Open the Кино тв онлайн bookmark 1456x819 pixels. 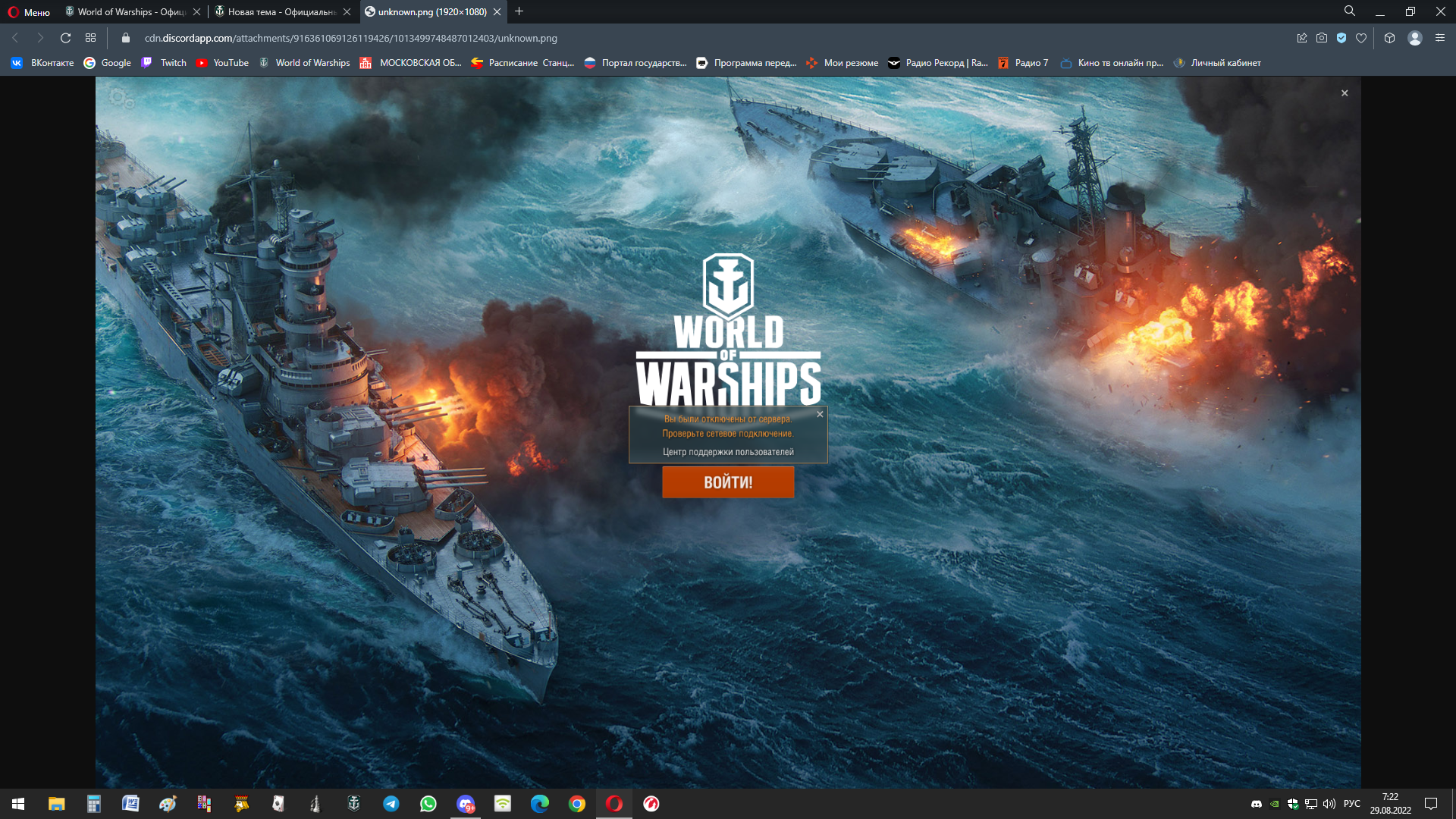coord(1112,63)
